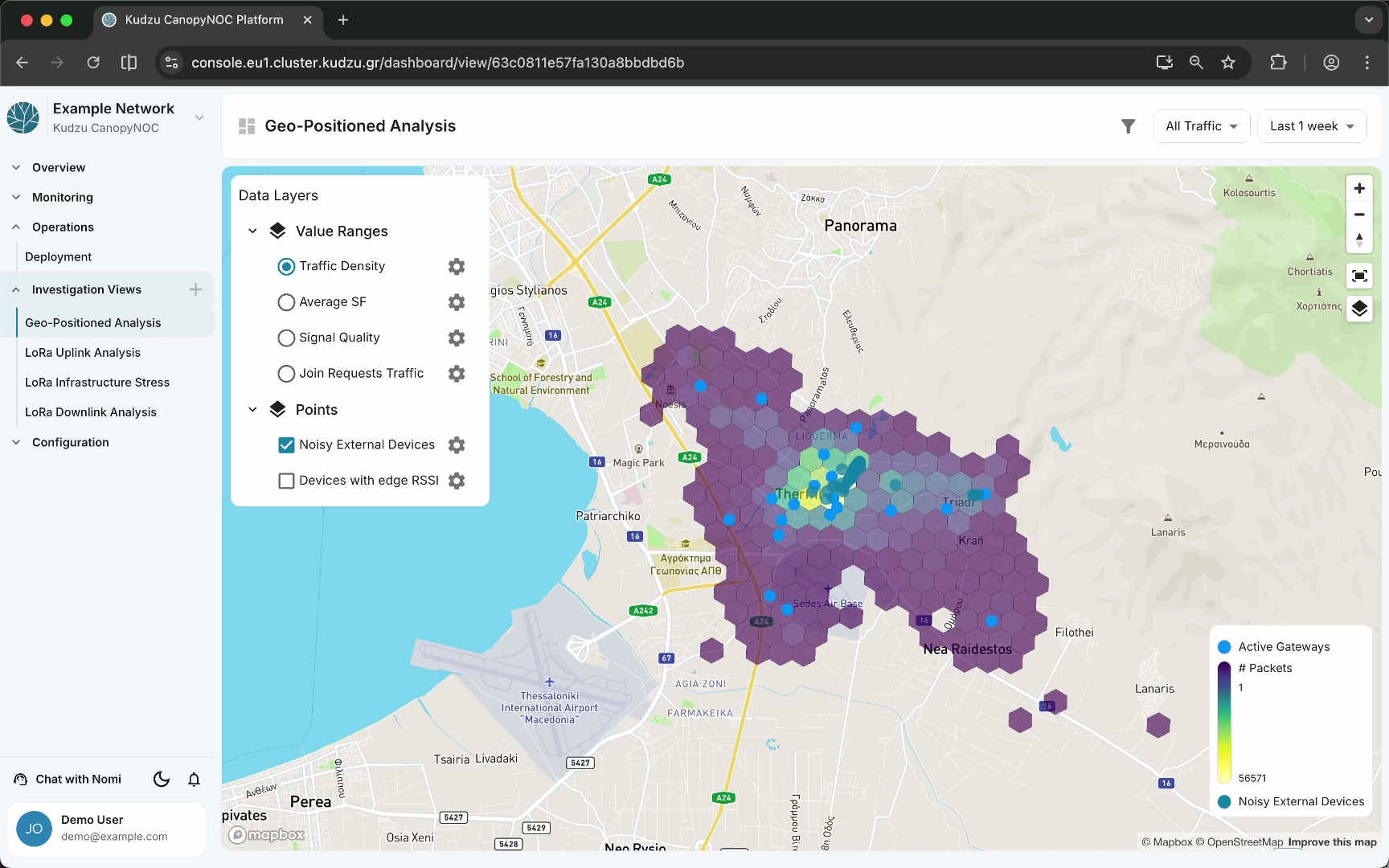Viewport: 1389px width, 868px height.
Task: Open the Last 1 week dropdown
Action: click(x=1312, y=126)
